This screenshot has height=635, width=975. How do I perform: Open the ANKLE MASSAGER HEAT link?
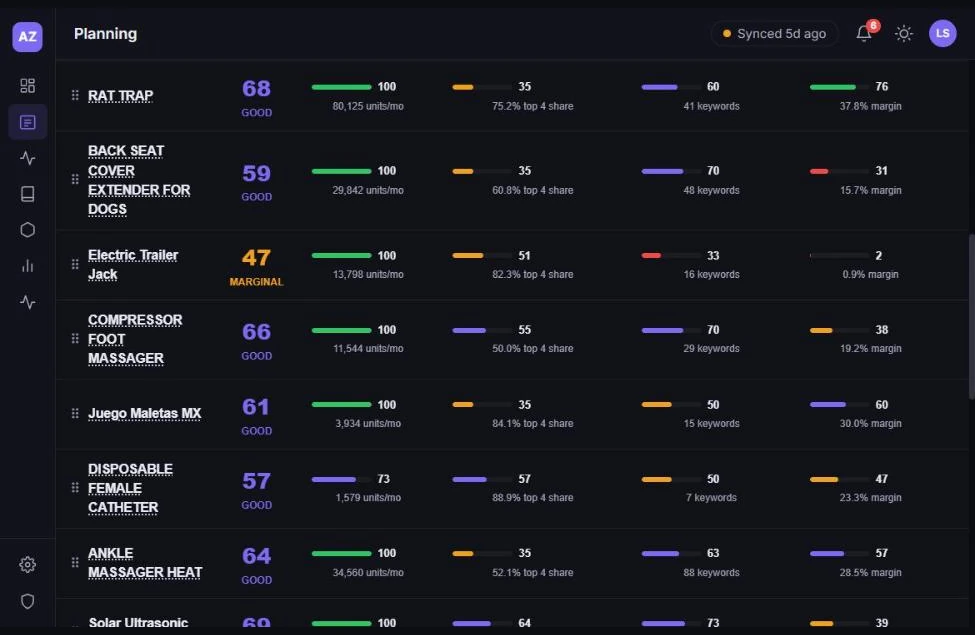coord(145,563)
